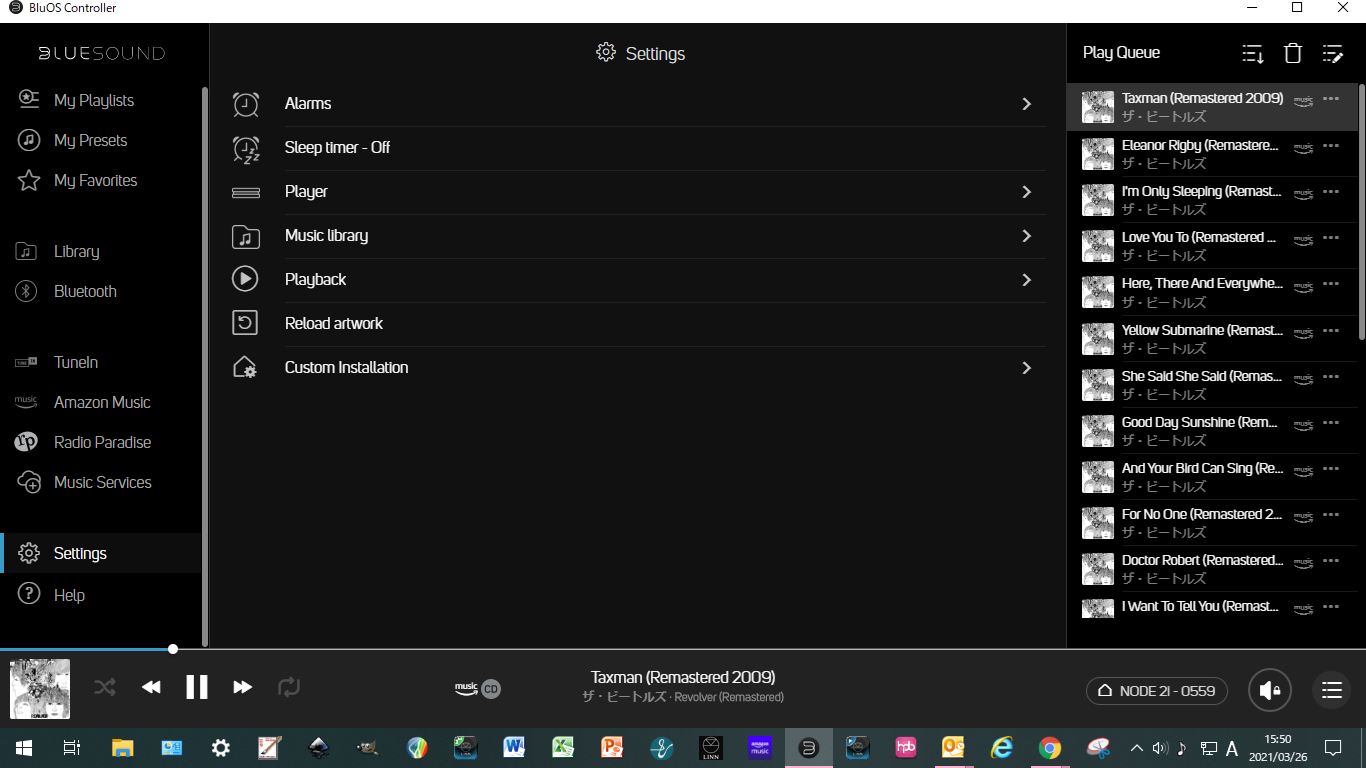Image resolution: width=1366 pixels, height=768 pixels.
Task: Expand Player settings chevron
Action: point(1026,192)
